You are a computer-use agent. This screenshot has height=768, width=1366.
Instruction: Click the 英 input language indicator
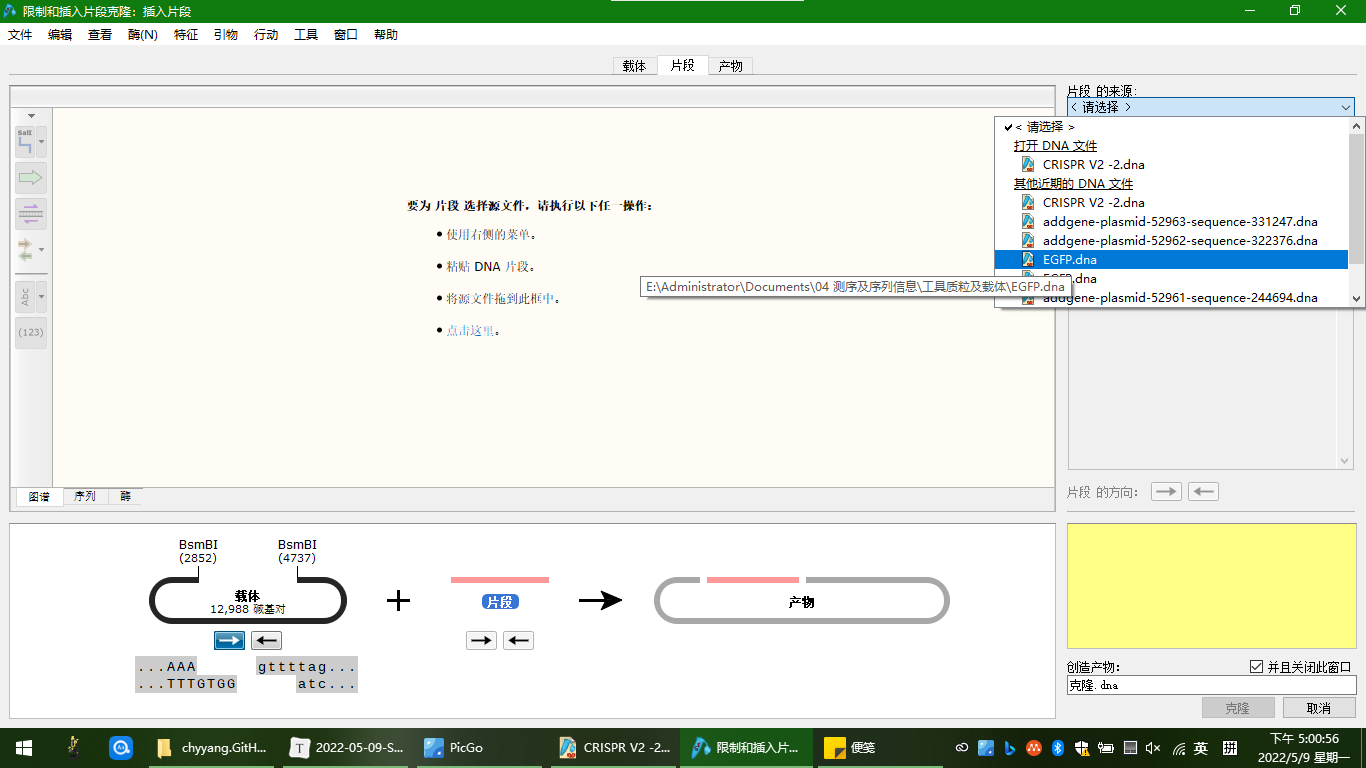point(1201,748)
